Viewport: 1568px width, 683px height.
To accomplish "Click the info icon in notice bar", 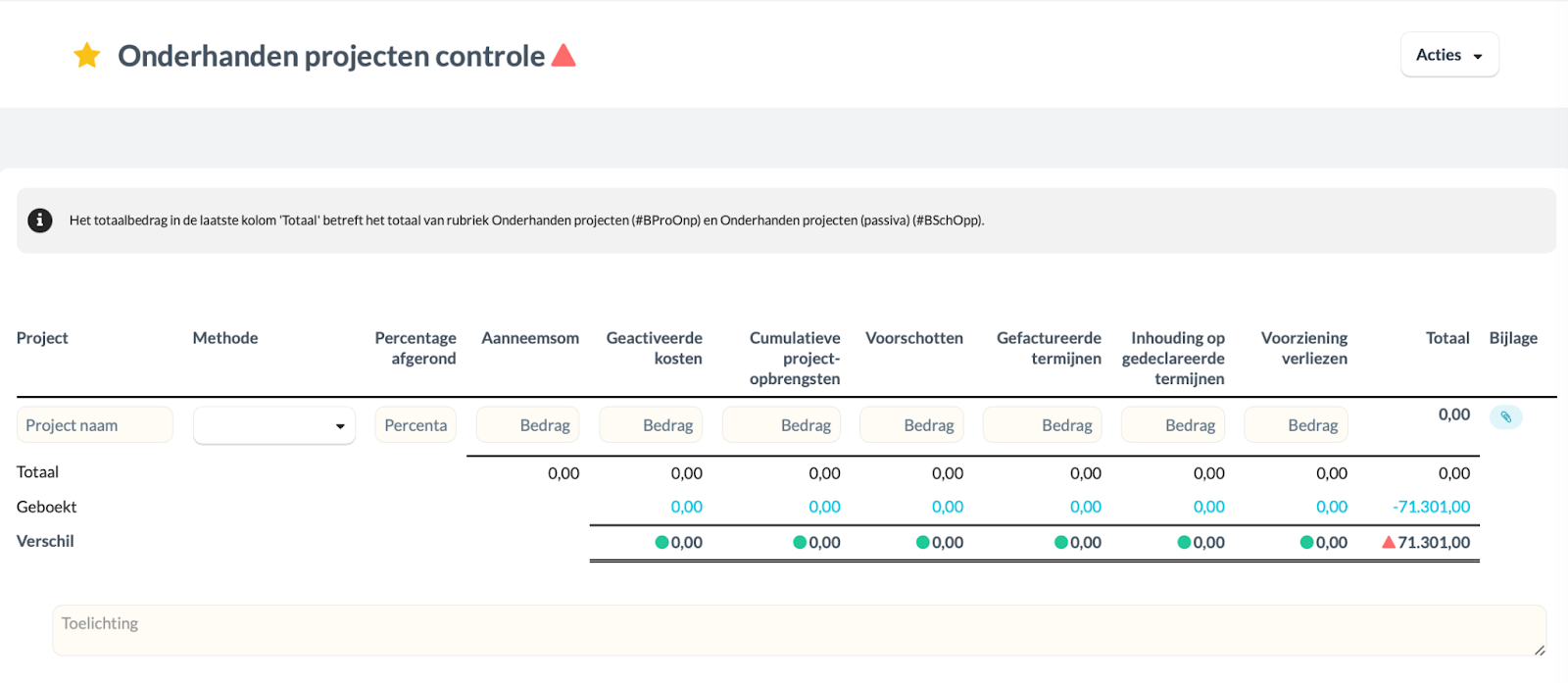I will (x=39, y=220).
